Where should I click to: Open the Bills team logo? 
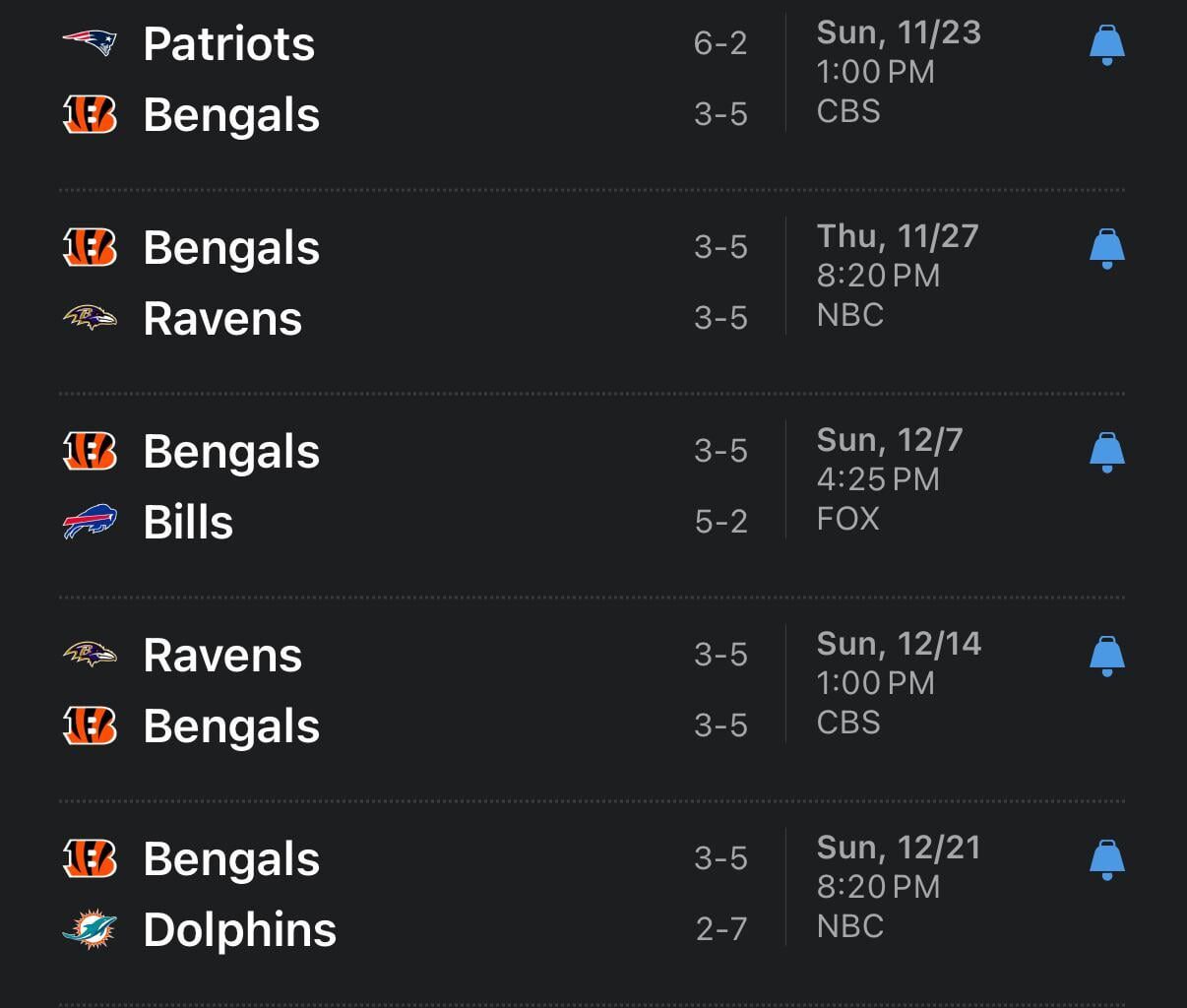click(x=90, y=522)
